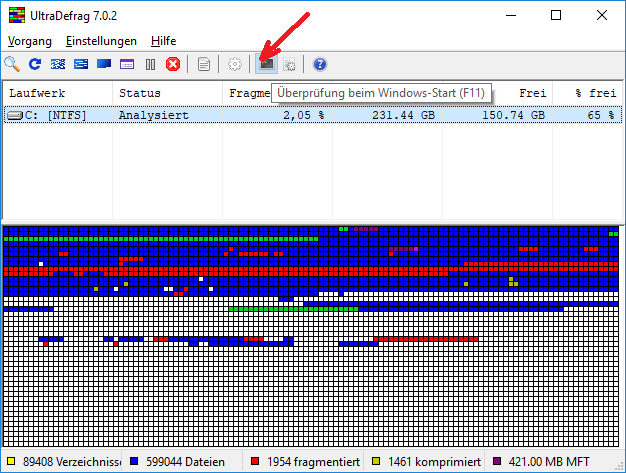This screenshot has width=626, height=473.
Task: Click the 599044 Dateien status text
Action: pyautogui.click(x=185, y=462)
